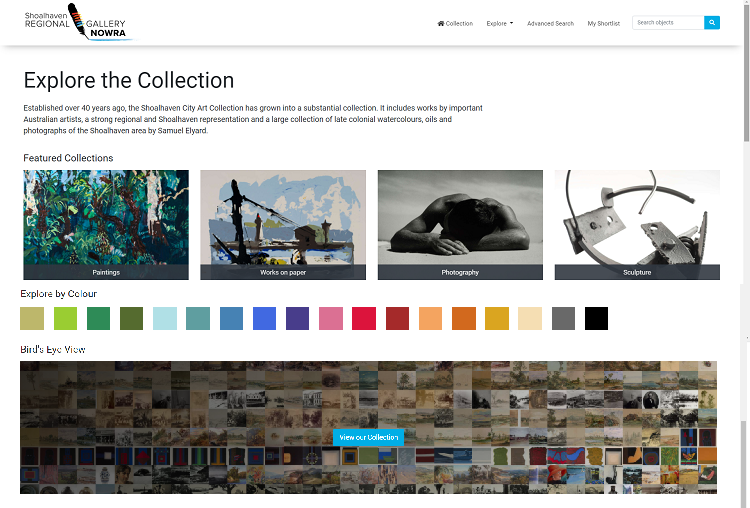Select the royal blue colour swatch
This screenshot has width=750, height=508.
point(265,319)
